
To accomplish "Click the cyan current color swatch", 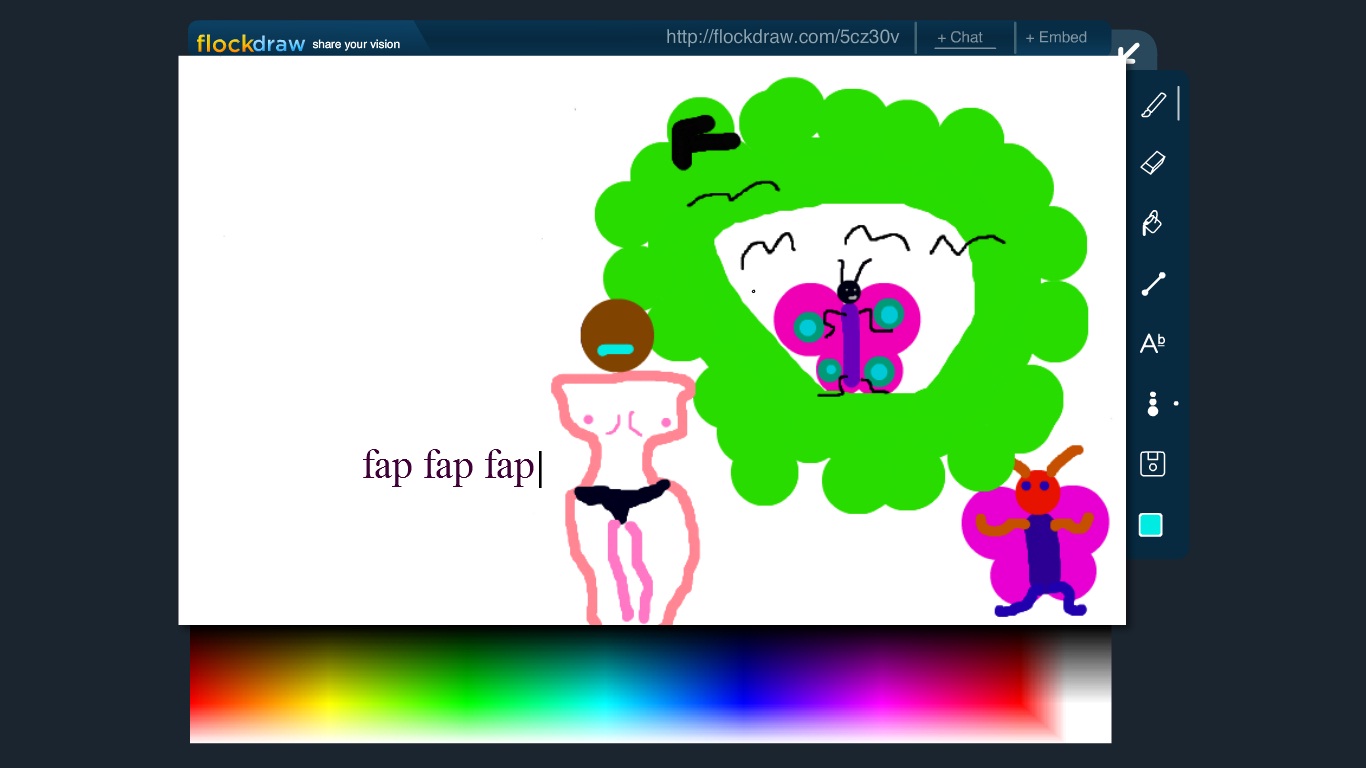I will [x=1151, y=525].
